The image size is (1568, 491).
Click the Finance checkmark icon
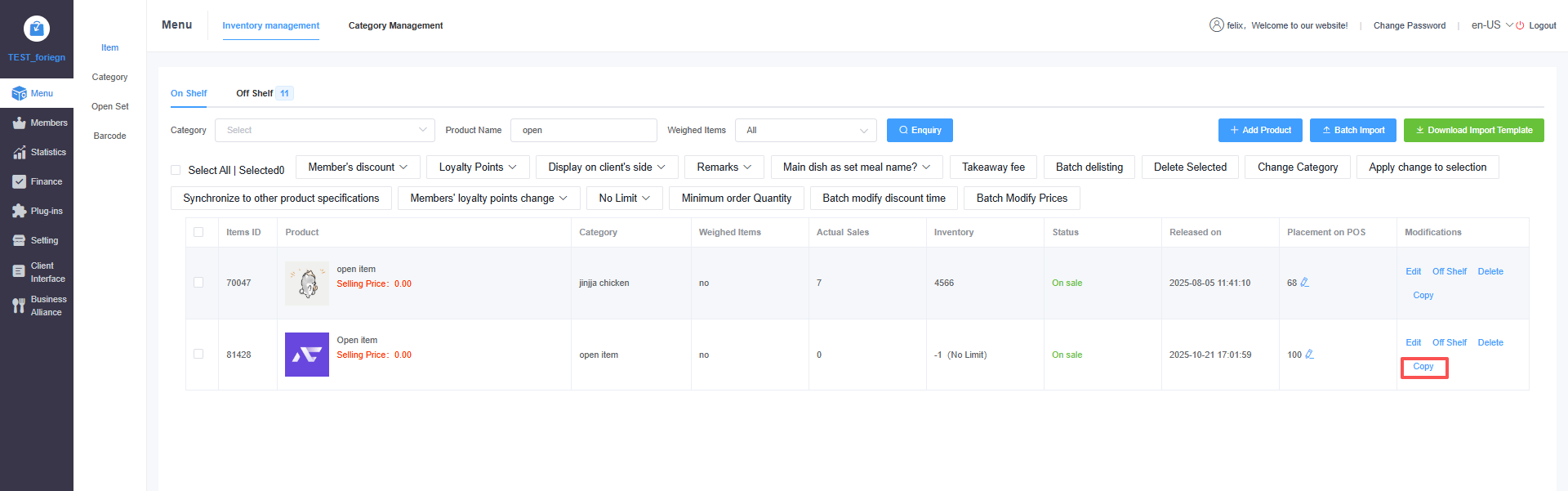point(19,182)
